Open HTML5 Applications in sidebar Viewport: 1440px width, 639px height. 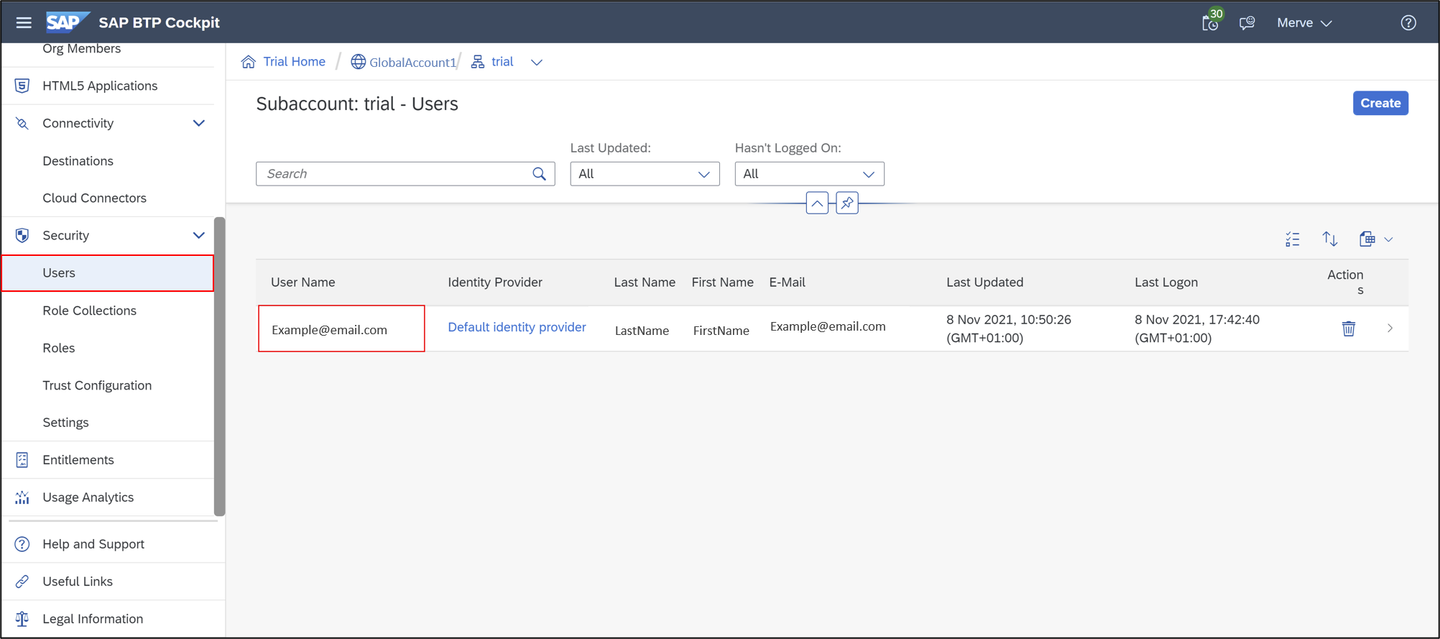click(100, 86)
